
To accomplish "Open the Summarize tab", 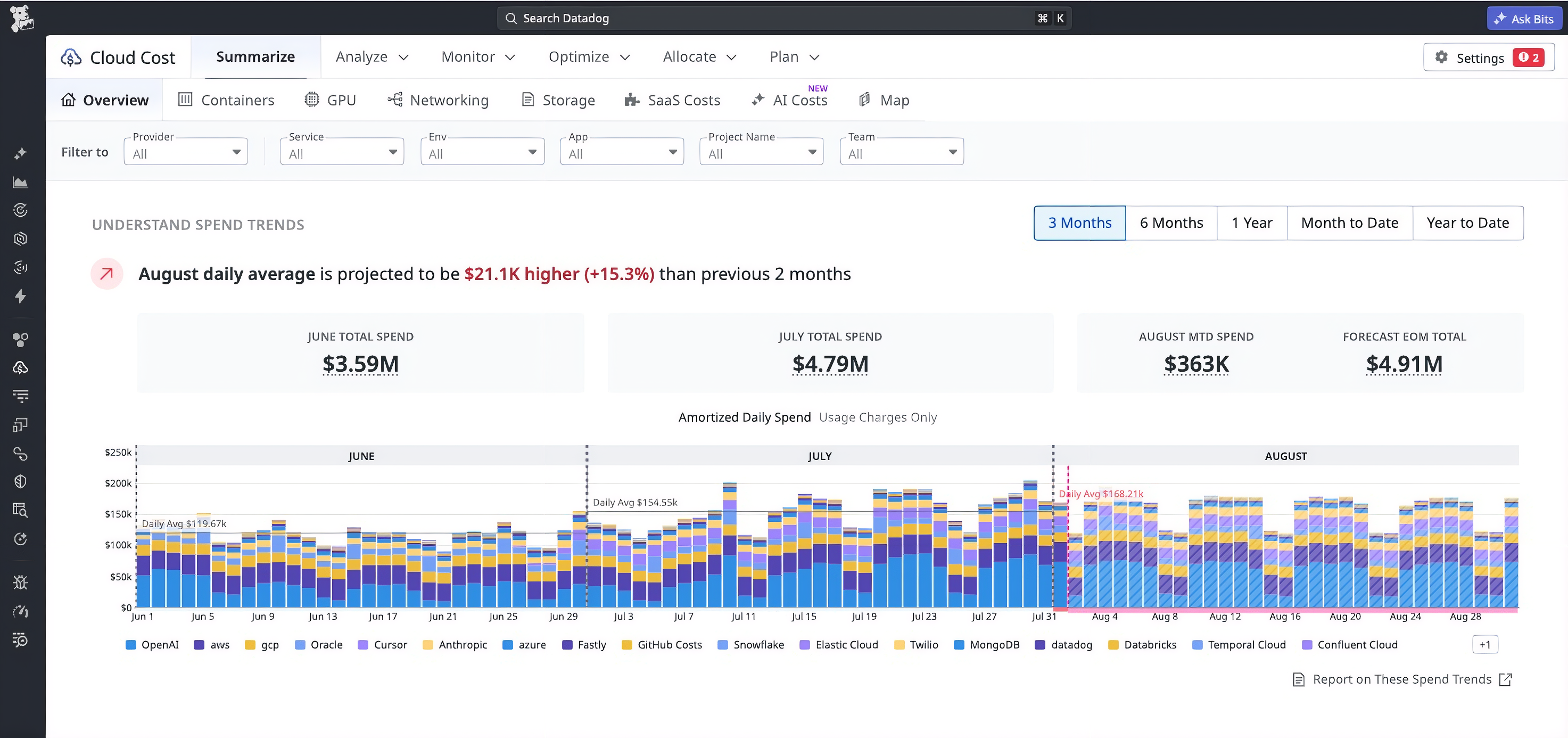I will point(255,56).
